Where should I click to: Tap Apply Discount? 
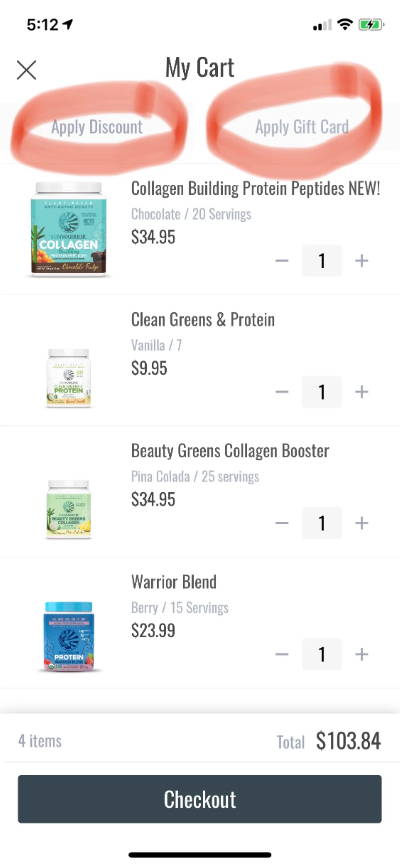pyautogui.click(x=97, y=127)
